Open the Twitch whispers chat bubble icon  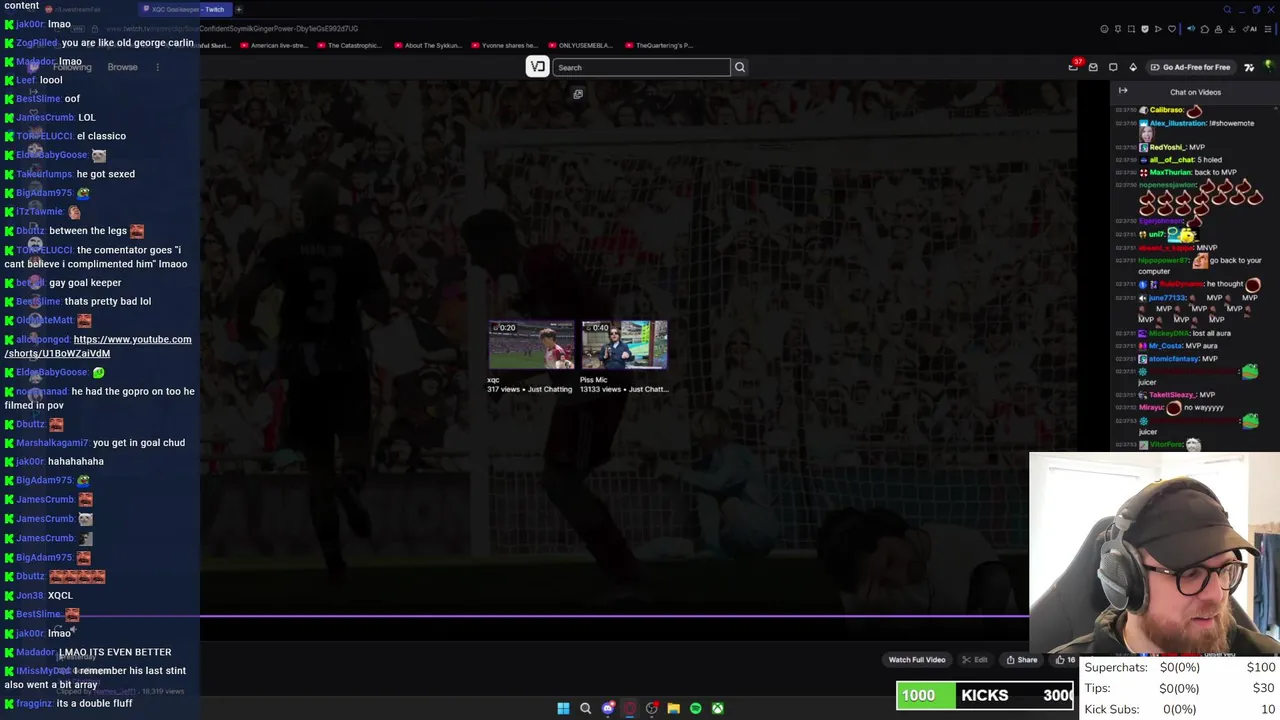(1113, 67)
